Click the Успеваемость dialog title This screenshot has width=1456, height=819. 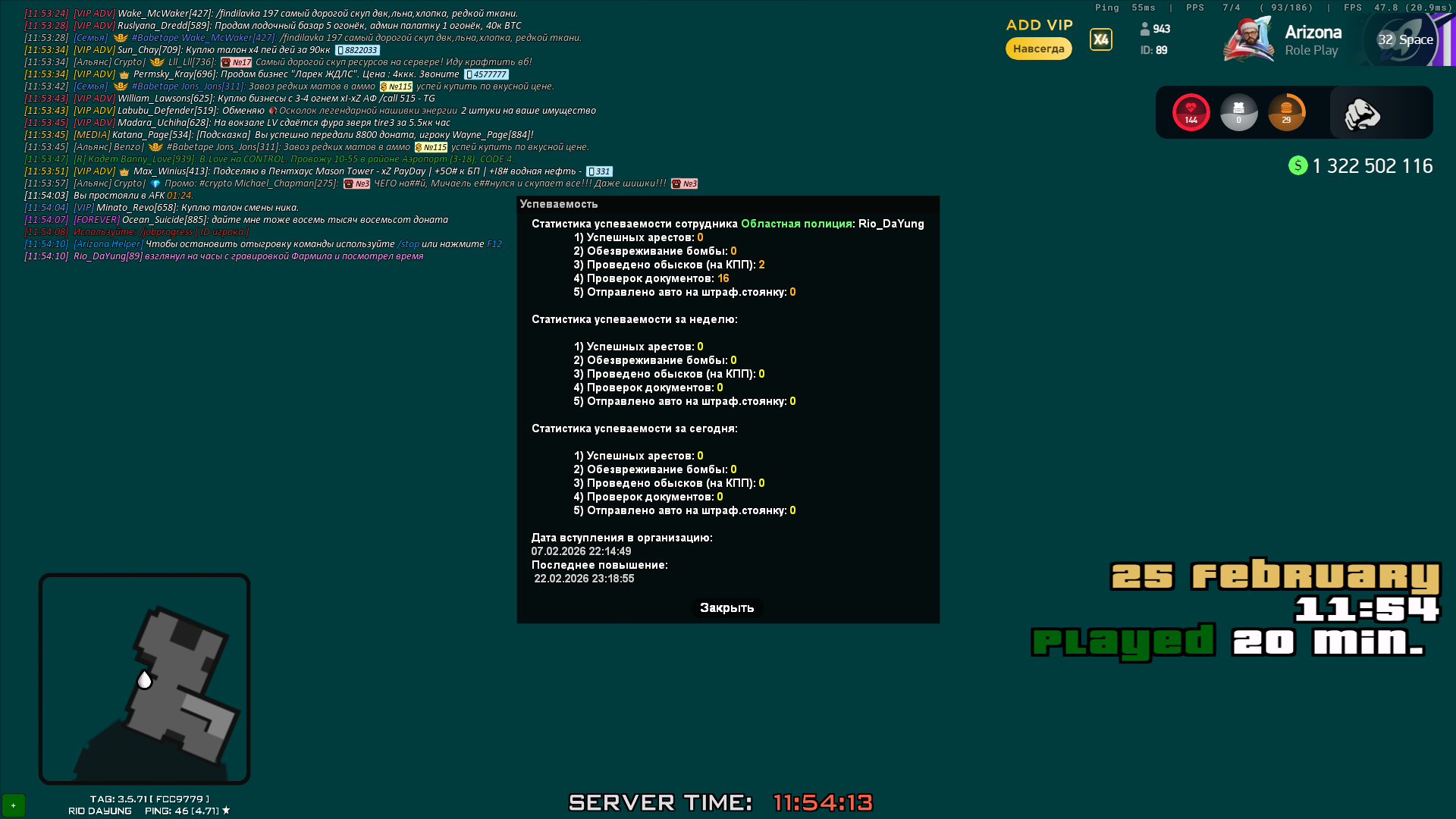click(x=559, y=204)
